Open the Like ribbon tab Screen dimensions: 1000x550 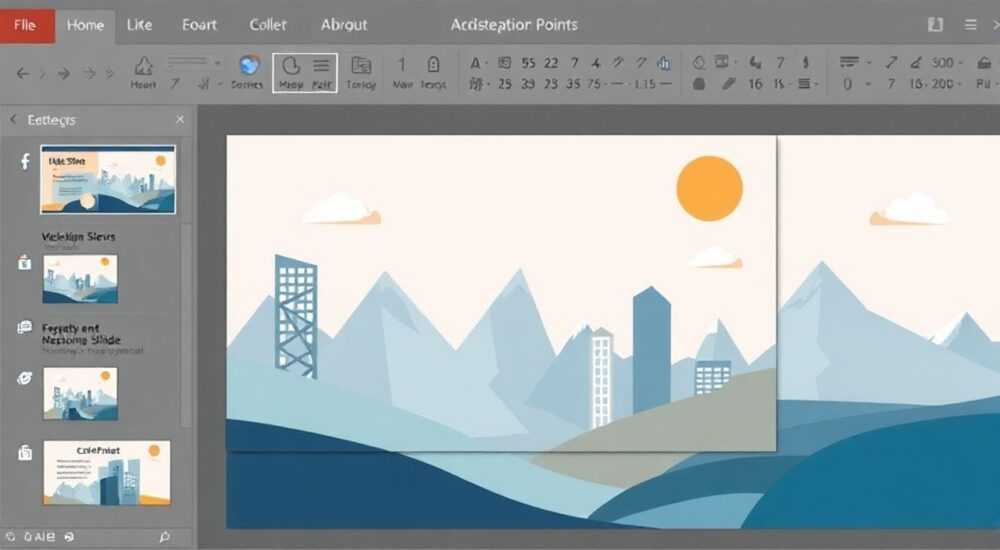pos(139,25)
